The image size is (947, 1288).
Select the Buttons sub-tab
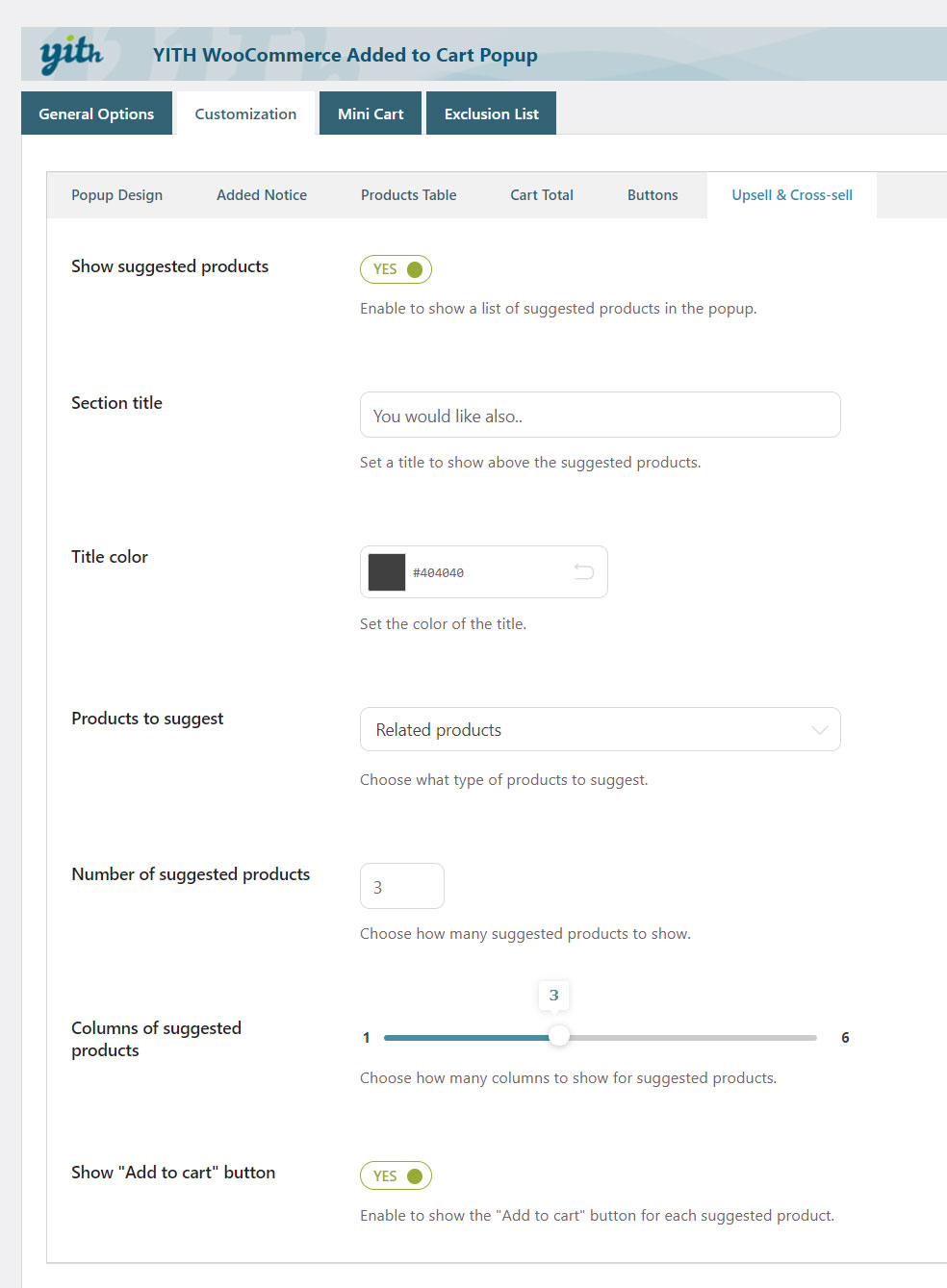tap(653, 195)
